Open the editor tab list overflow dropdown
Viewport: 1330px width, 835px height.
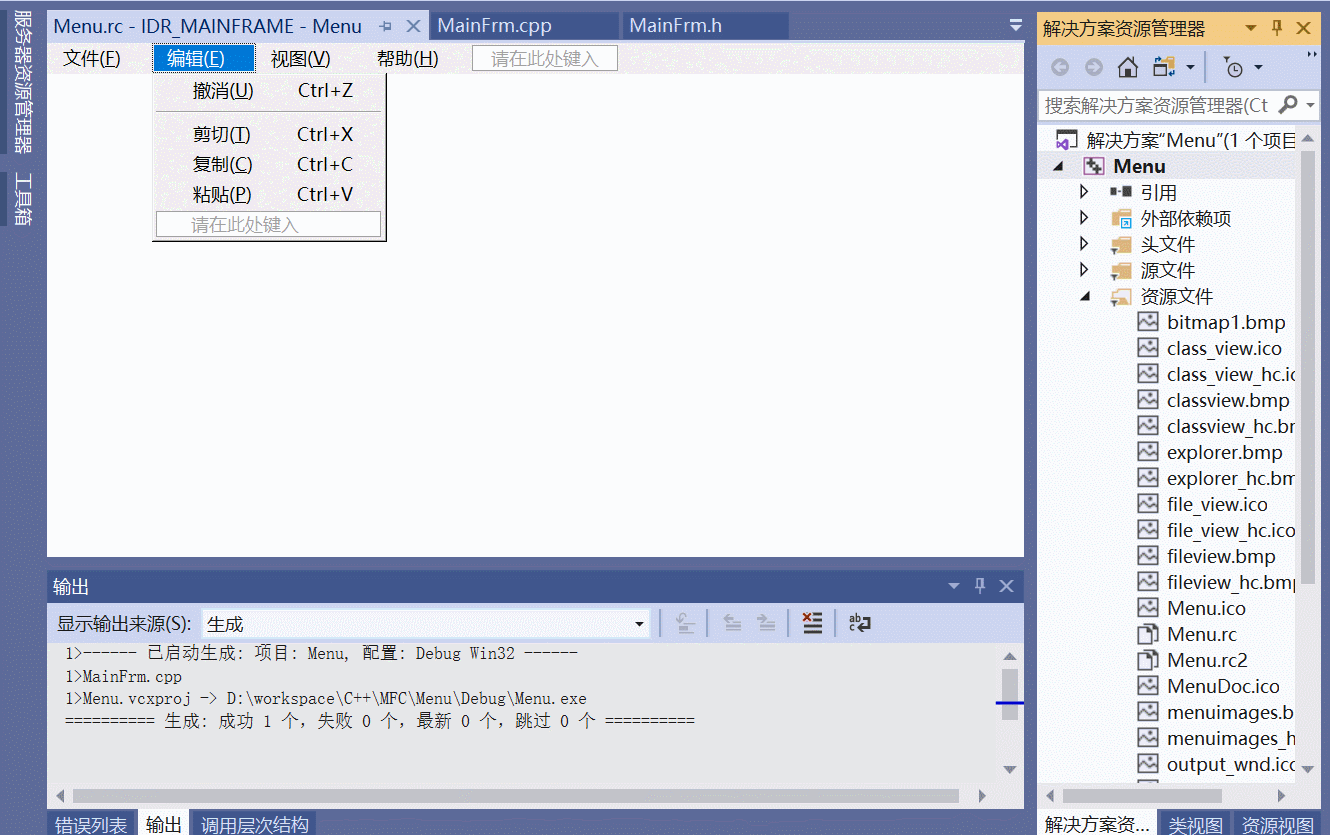[1016, 26]
